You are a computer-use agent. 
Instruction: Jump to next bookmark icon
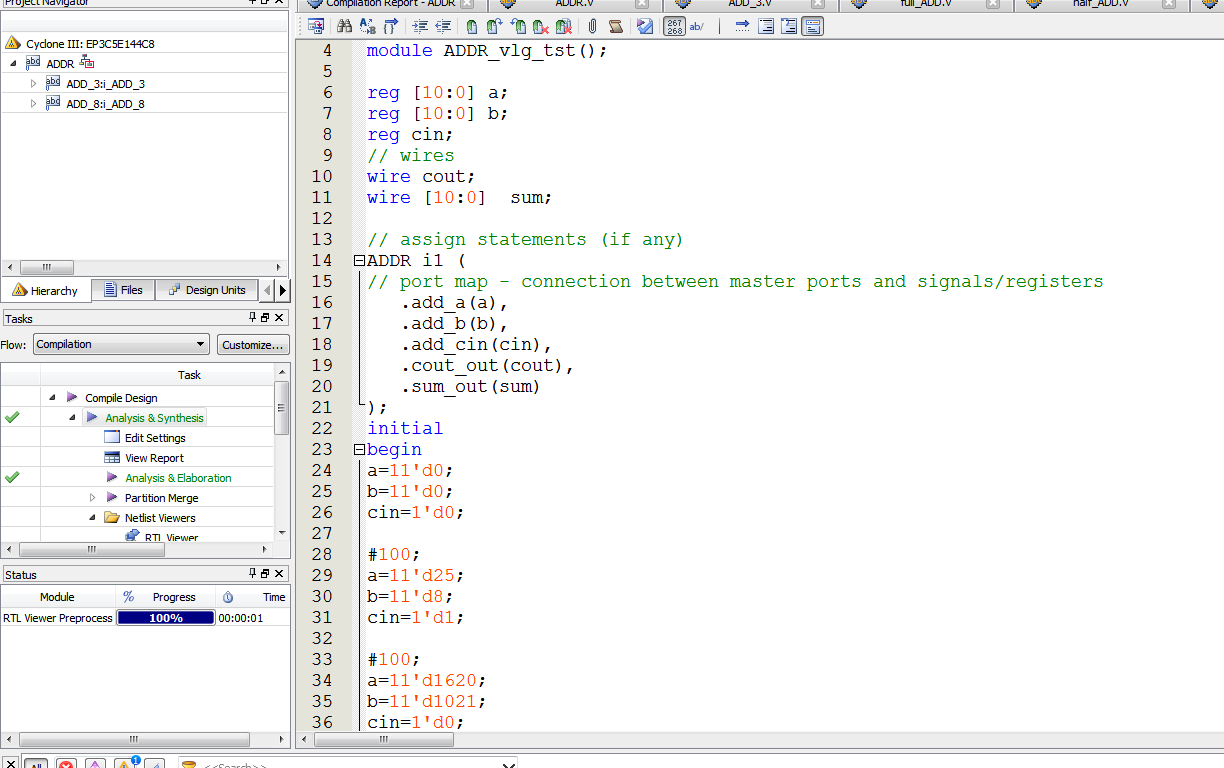click(x=494, y=26)
